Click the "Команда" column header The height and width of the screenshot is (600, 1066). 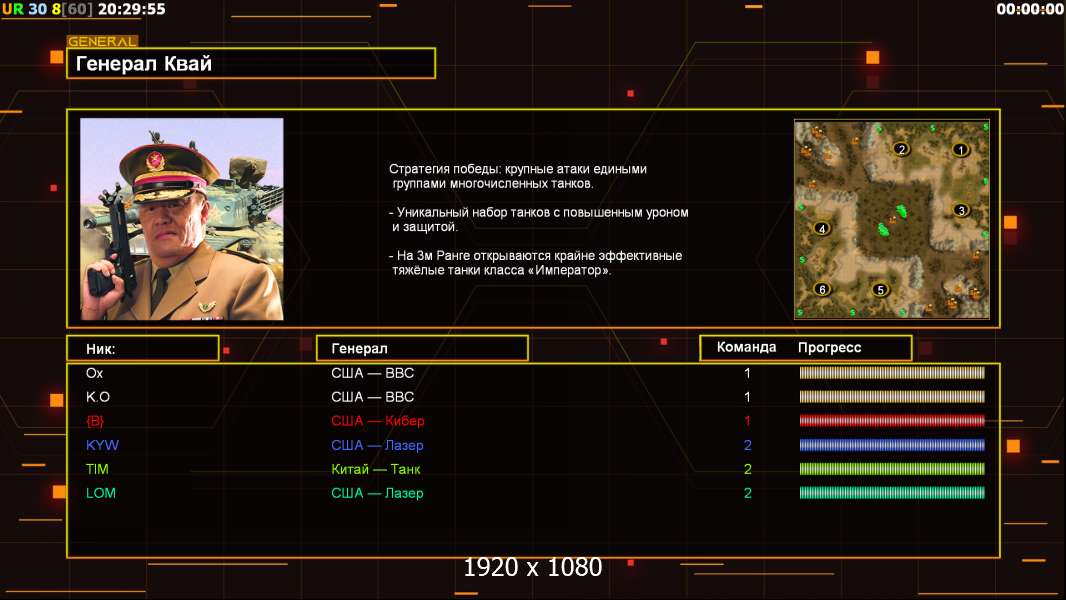click(747, 348)
